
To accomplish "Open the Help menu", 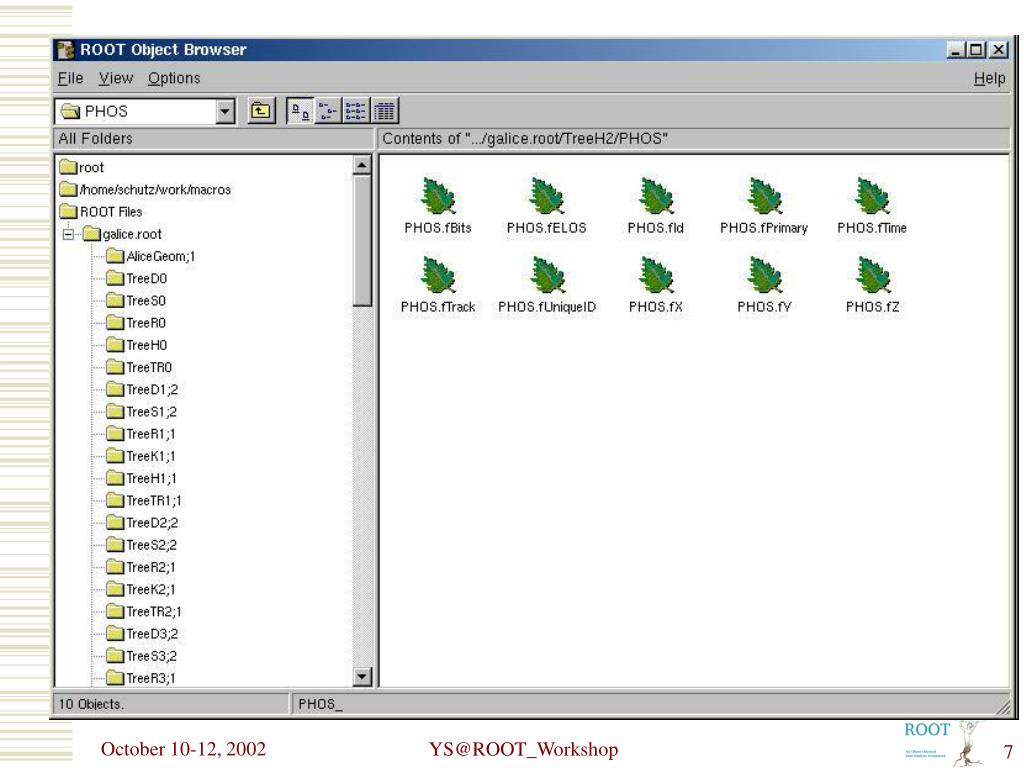I will click(x=989, y=78).
